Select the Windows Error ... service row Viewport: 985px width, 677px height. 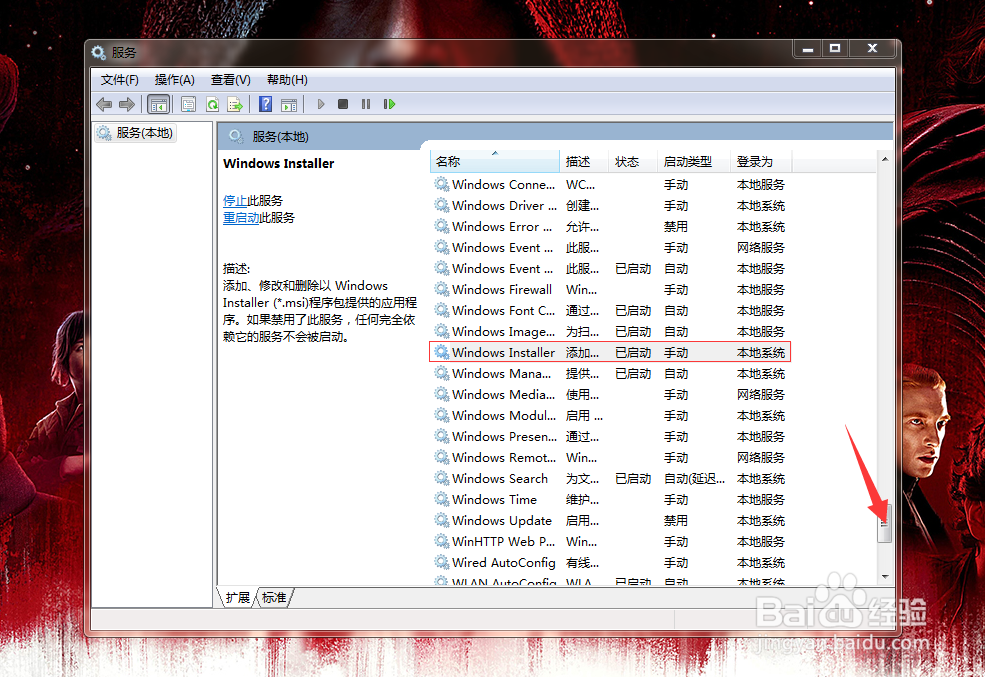(x=610, y=227)
